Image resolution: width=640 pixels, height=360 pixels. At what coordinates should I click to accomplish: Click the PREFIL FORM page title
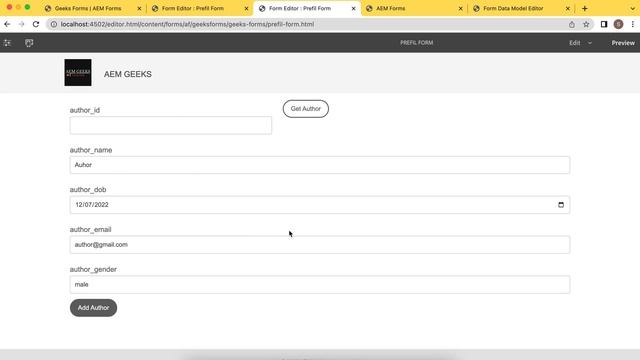pos(416,43)
